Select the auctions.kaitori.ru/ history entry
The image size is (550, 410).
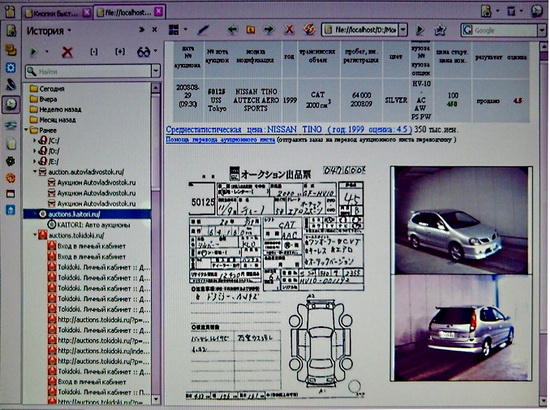tap(87, 214)
